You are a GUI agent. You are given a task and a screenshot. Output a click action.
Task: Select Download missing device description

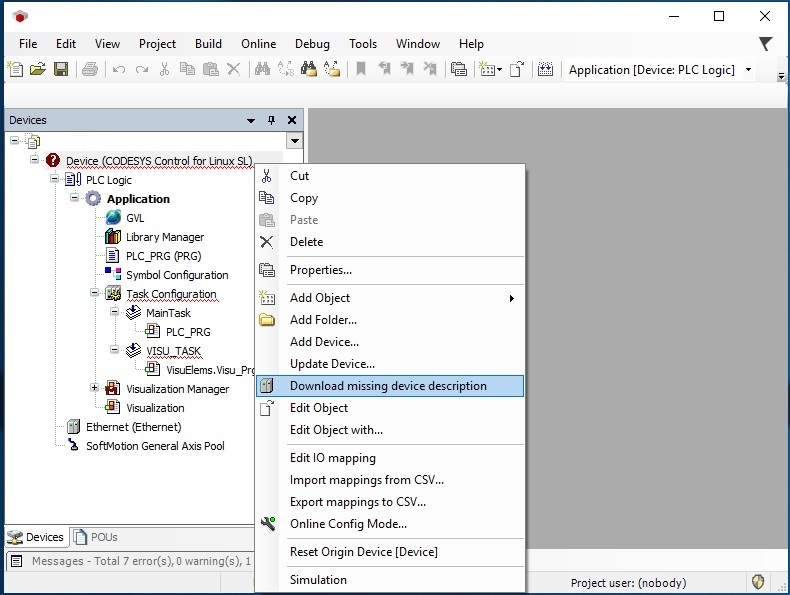(390, 386)
